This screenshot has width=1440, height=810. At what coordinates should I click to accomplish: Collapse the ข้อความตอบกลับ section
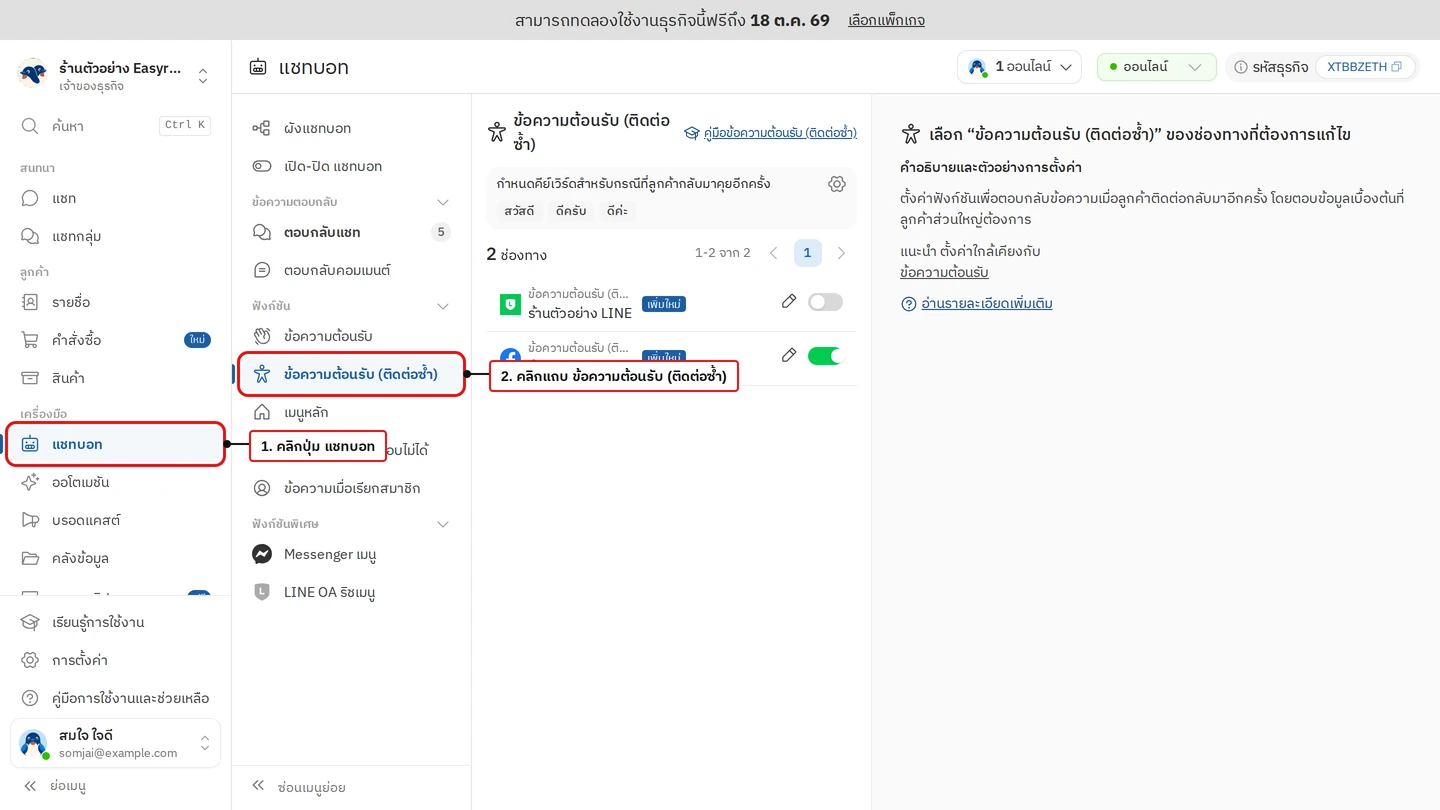point(443,202)
